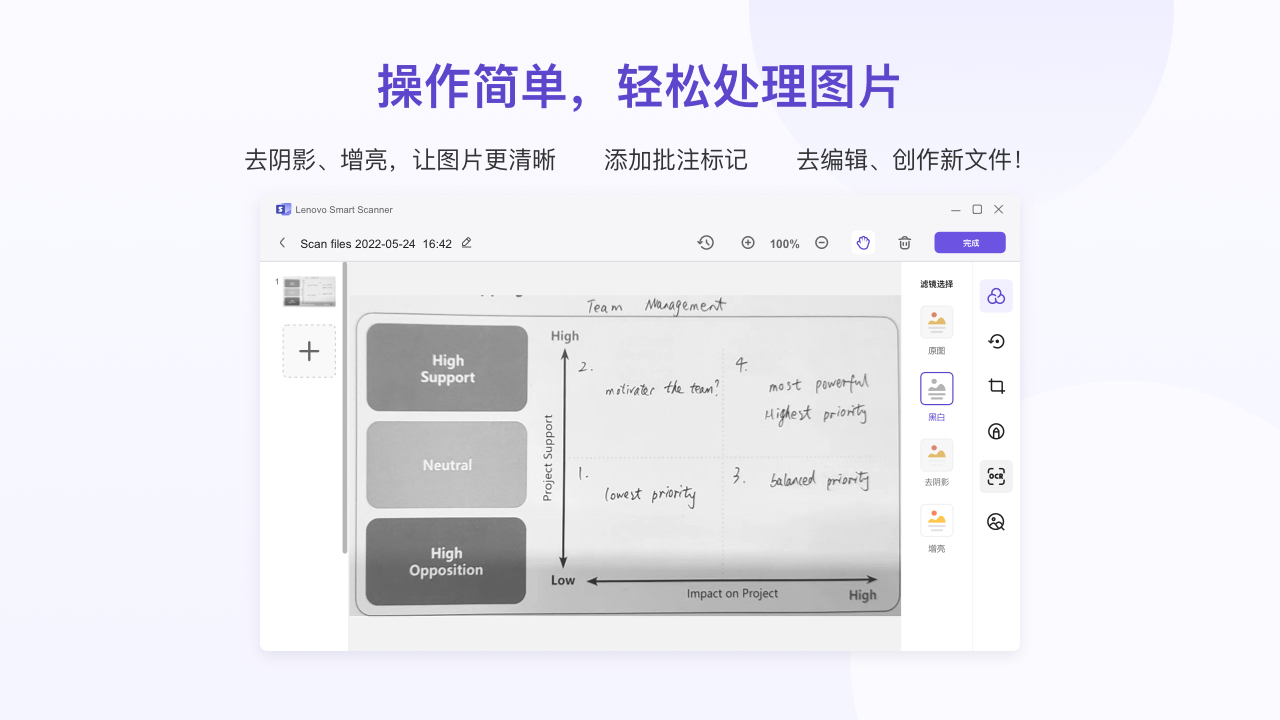The image size is (1280, 720).
Task: Add a new page with the plus placeholder
Action: tap(309, 351)
